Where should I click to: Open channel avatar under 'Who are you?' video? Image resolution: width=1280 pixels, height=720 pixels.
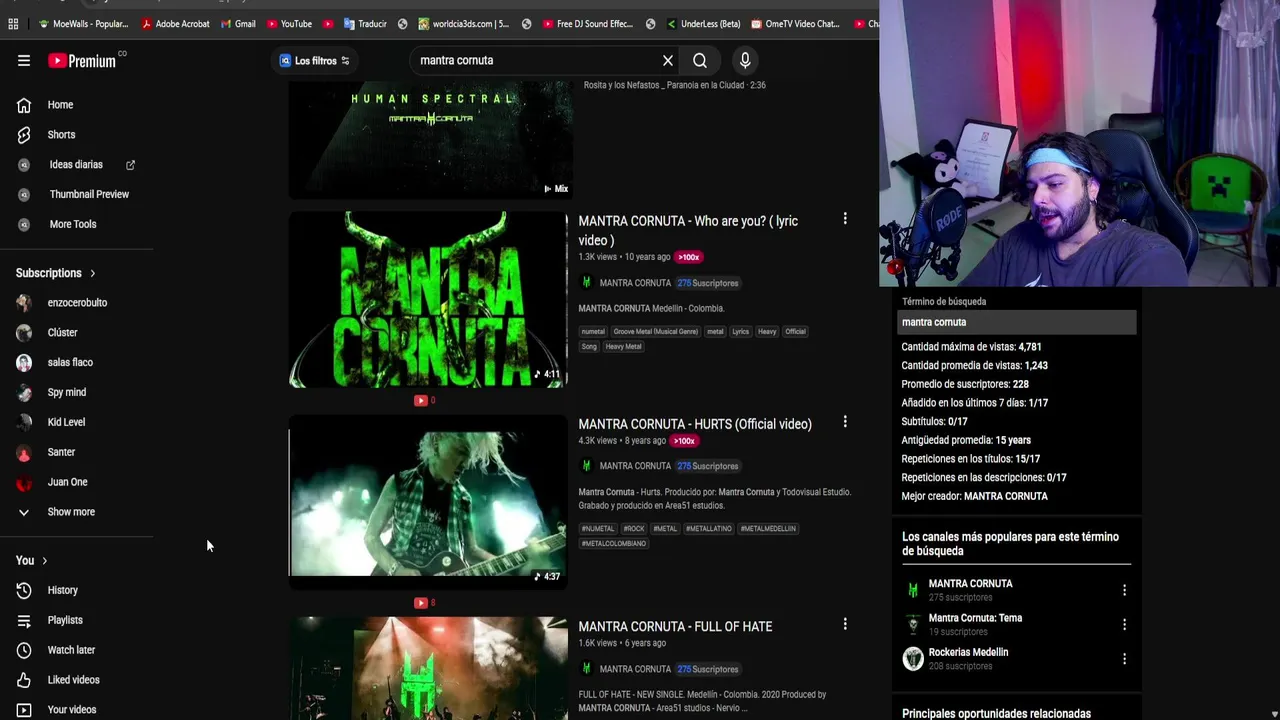pyautogui.click(x=587, y=283)
